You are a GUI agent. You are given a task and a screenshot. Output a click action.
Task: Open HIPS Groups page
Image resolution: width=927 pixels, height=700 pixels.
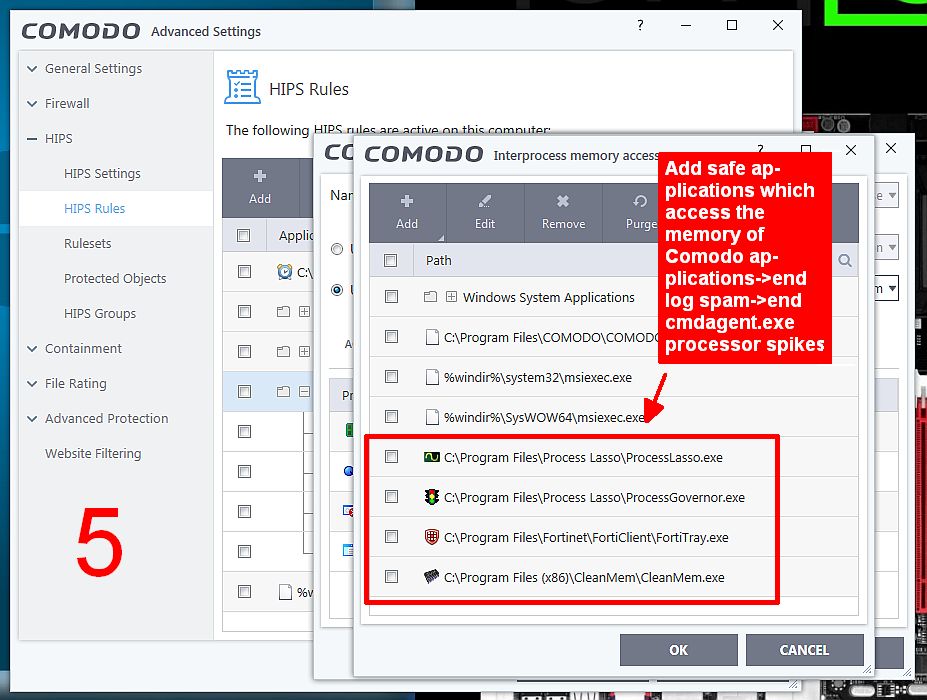pyautogui.click(x=100, y=313)
